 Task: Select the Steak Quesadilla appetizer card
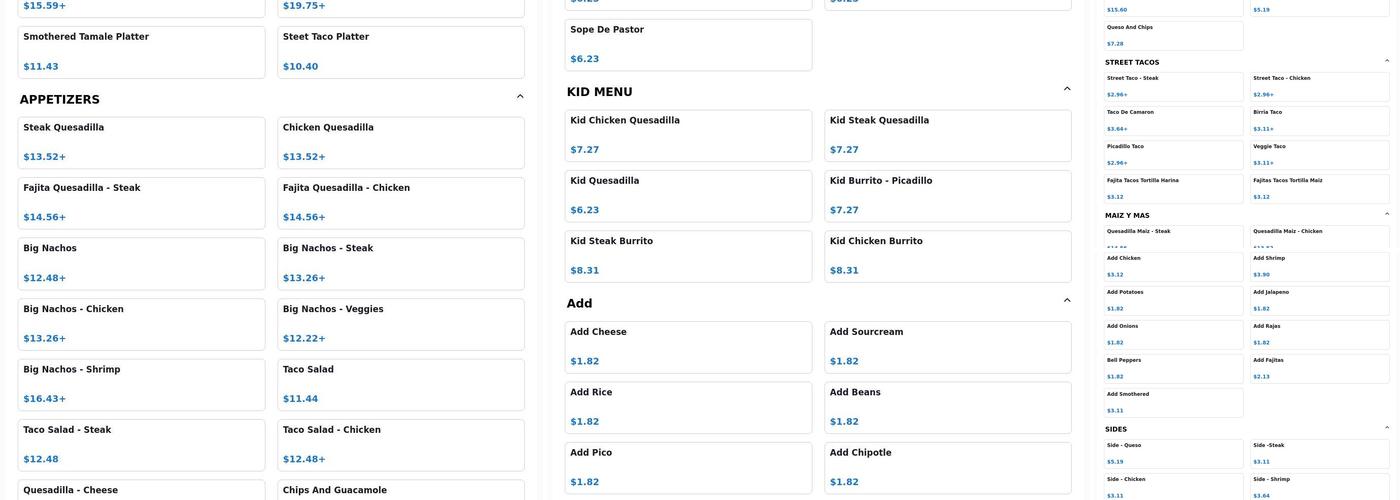click(x=141, y=142)
